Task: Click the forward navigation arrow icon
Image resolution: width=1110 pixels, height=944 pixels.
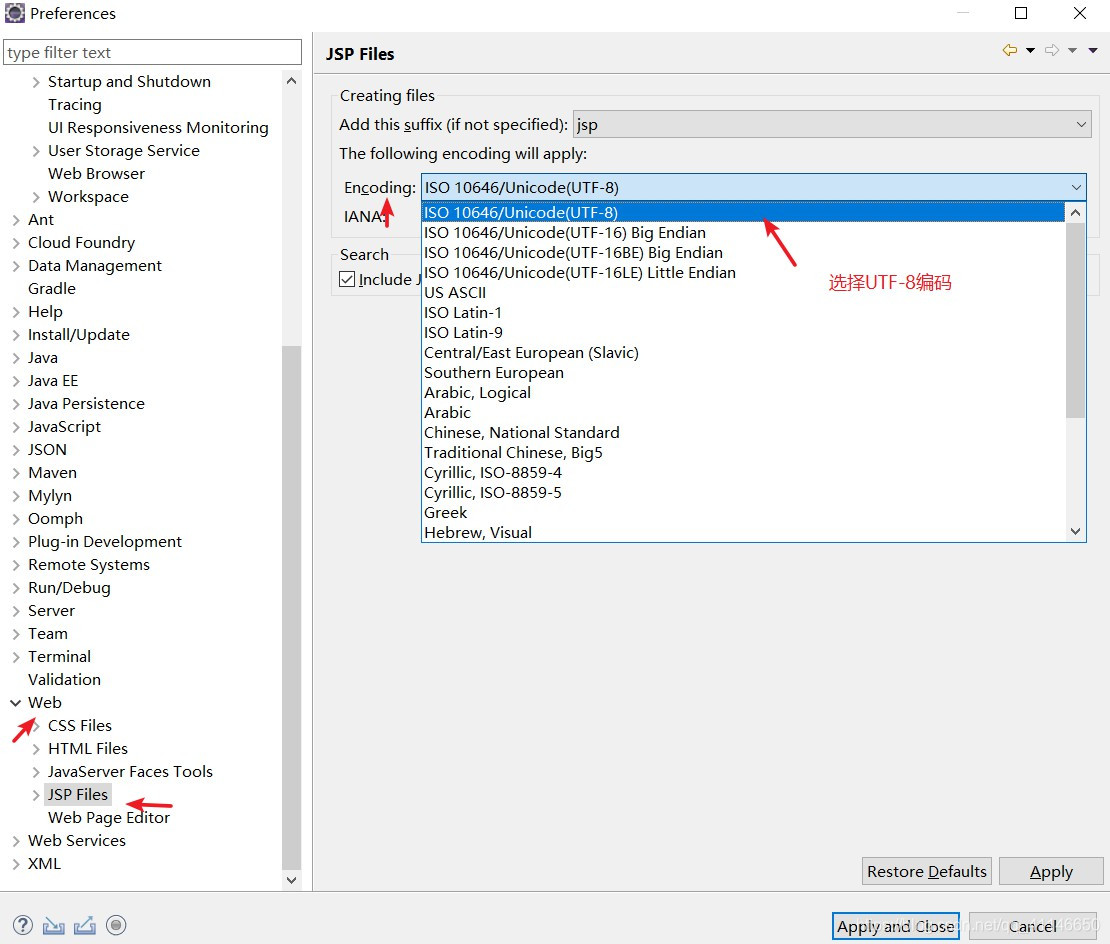Action: [1053, 50]
